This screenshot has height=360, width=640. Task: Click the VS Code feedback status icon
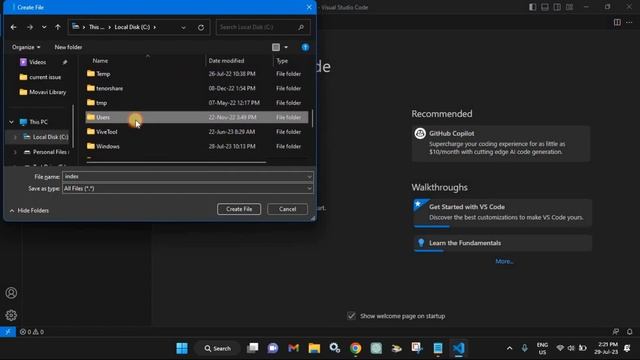click(616, 332)
